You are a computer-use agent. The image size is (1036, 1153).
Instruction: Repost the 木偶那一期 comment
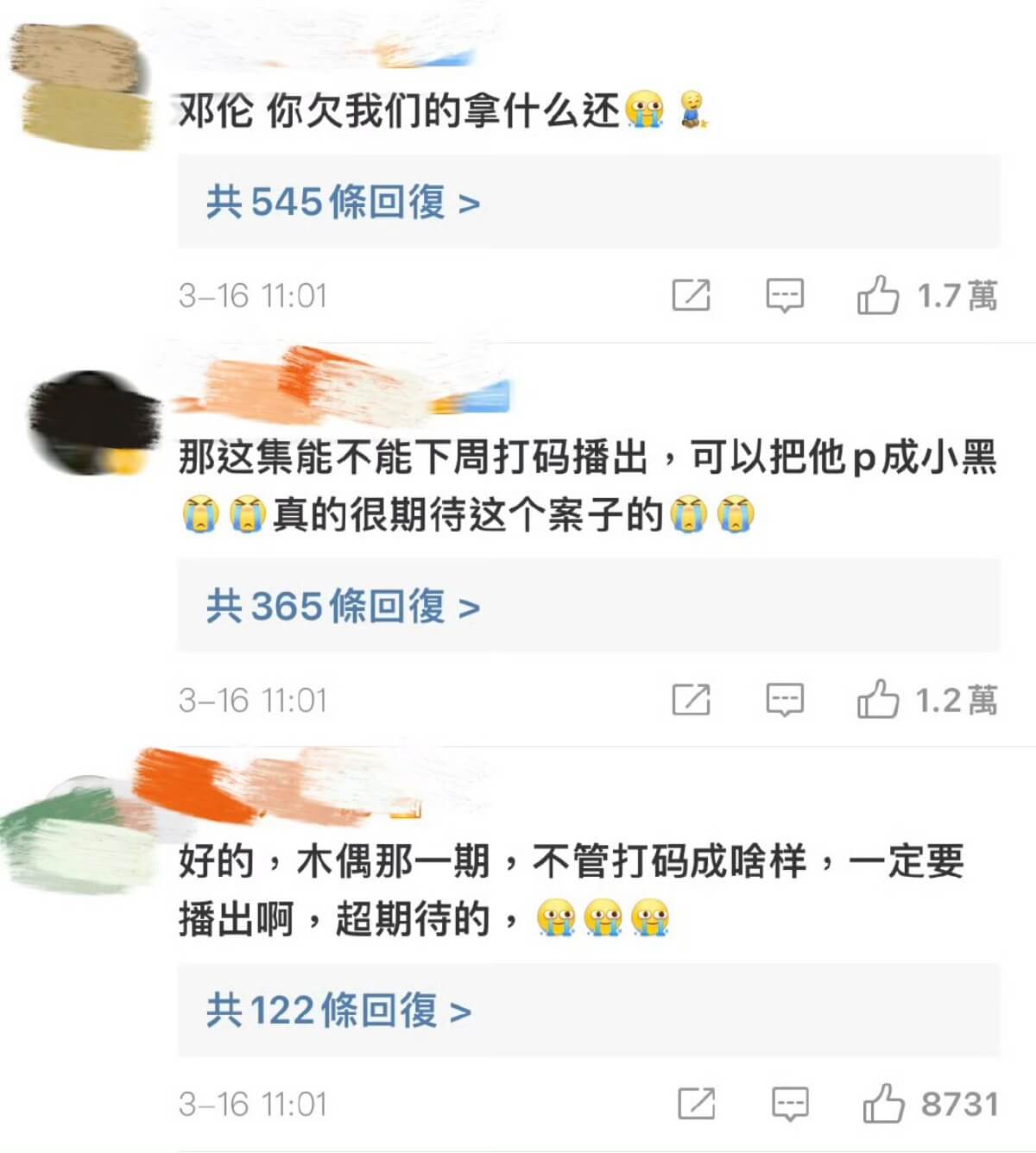(x=697, y=1104)
